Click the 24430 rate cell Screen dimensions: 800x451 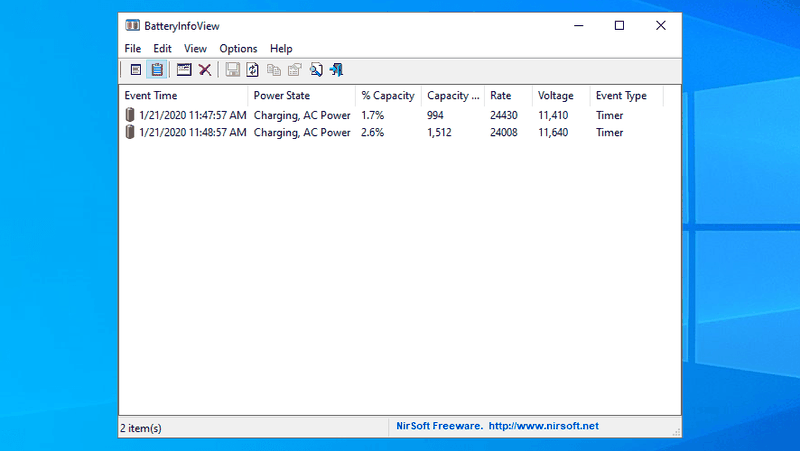[x=504, y=115]
